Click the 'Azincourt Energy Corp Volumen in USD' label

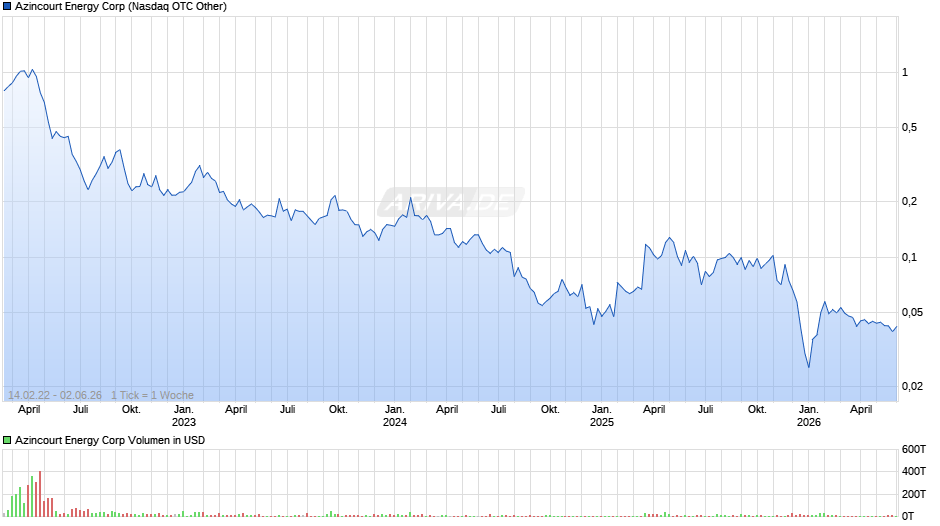[x=110, y=440]
